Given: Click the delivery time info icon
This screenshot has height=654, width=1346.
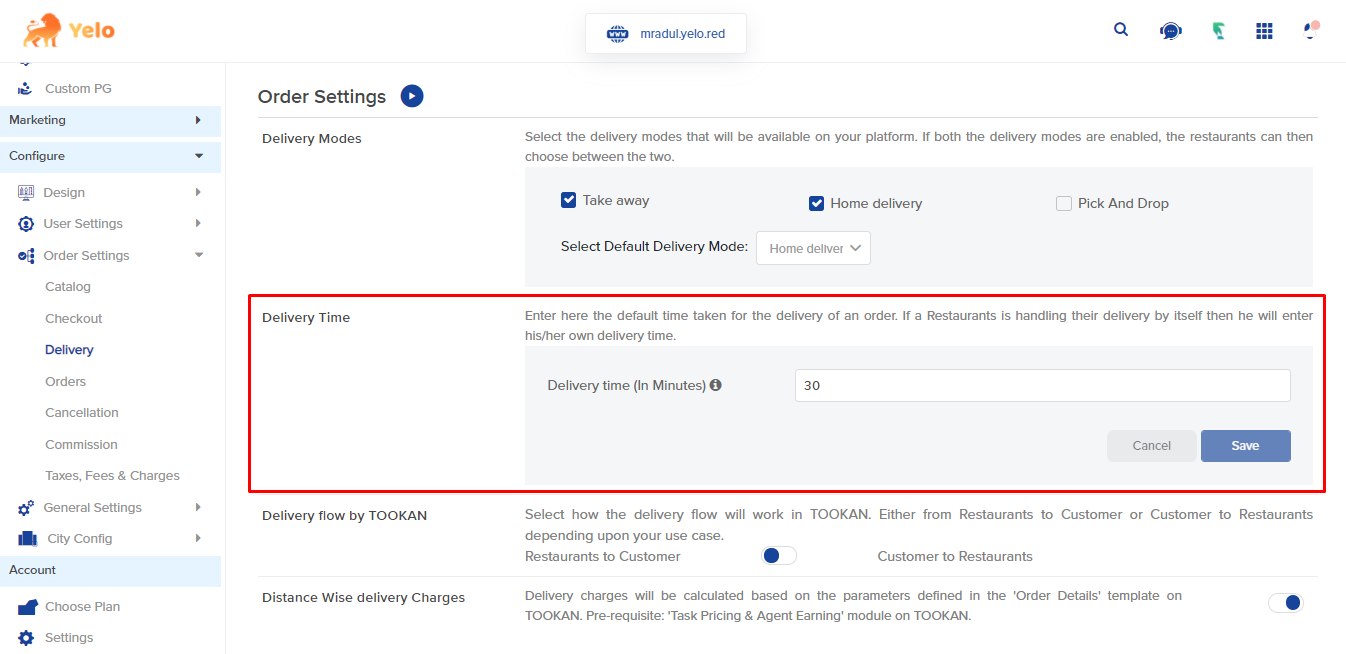Looking at the screenshot, I should pos(716,385).
